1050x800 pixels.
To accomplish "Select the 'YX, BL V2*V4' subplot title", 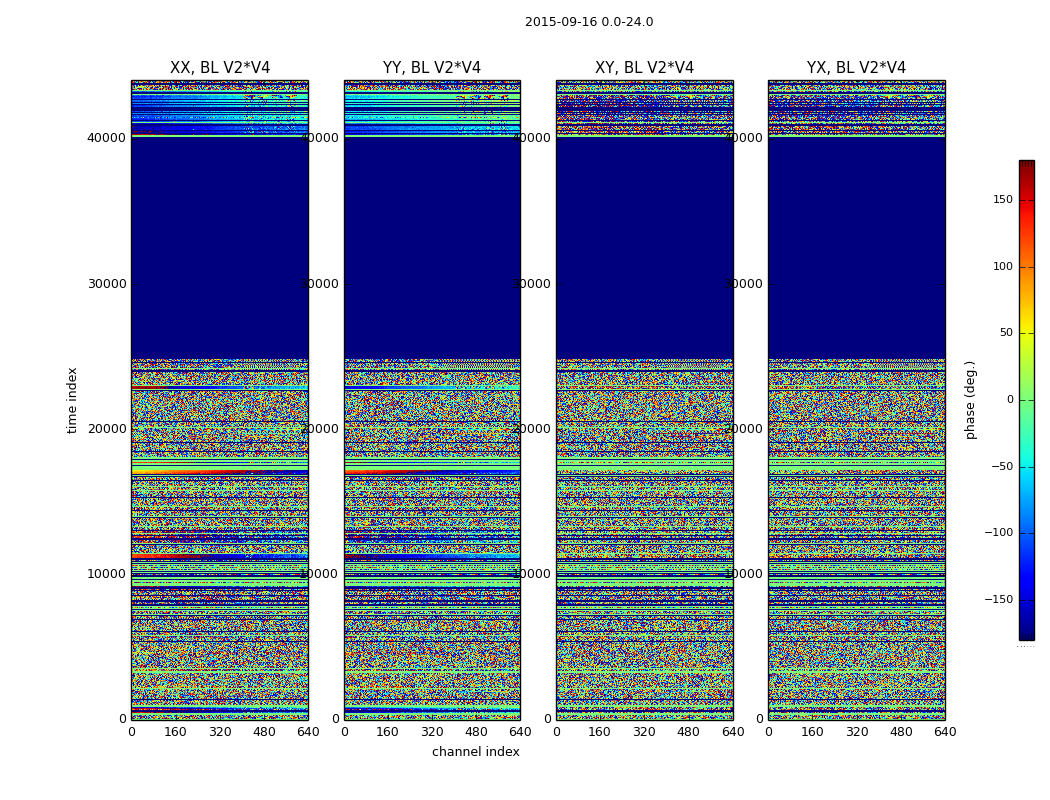I will pos(856,68).
